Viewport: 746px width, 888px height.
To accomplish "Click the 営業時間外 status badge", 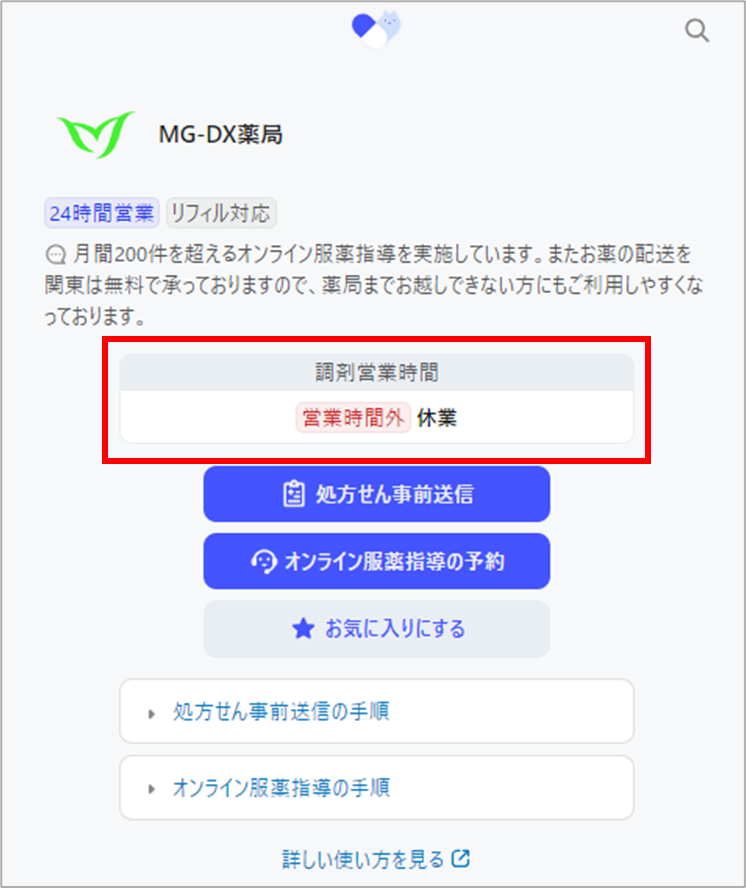I will 353,418.
